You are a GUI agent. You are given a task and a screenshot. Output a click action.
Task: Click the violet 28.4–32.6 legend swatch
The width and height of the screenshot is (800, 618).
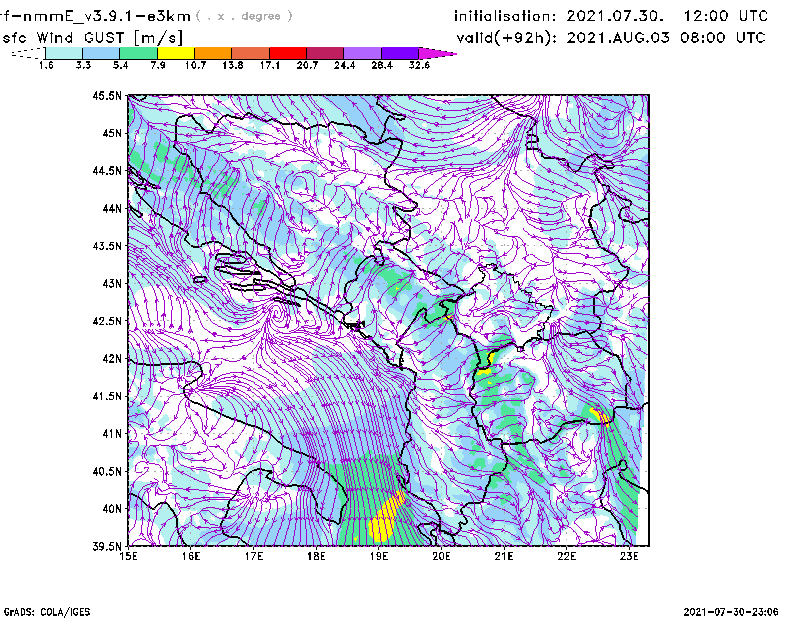coord(400,53)
